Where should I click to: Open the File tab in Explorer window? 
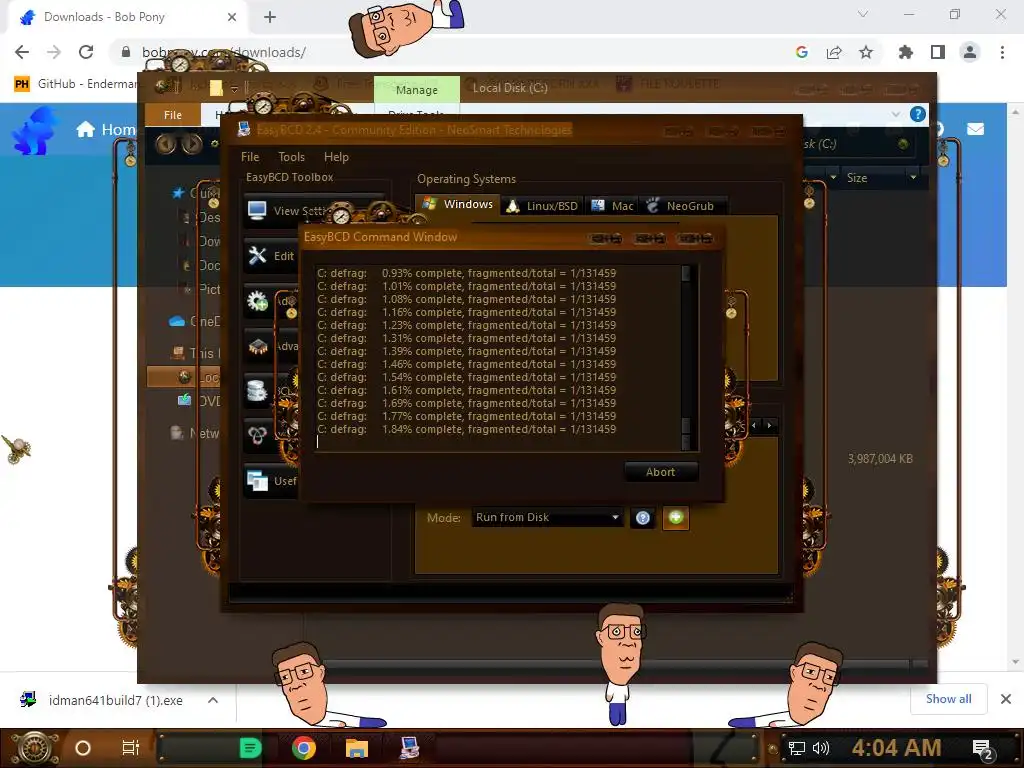coord(172,115)
